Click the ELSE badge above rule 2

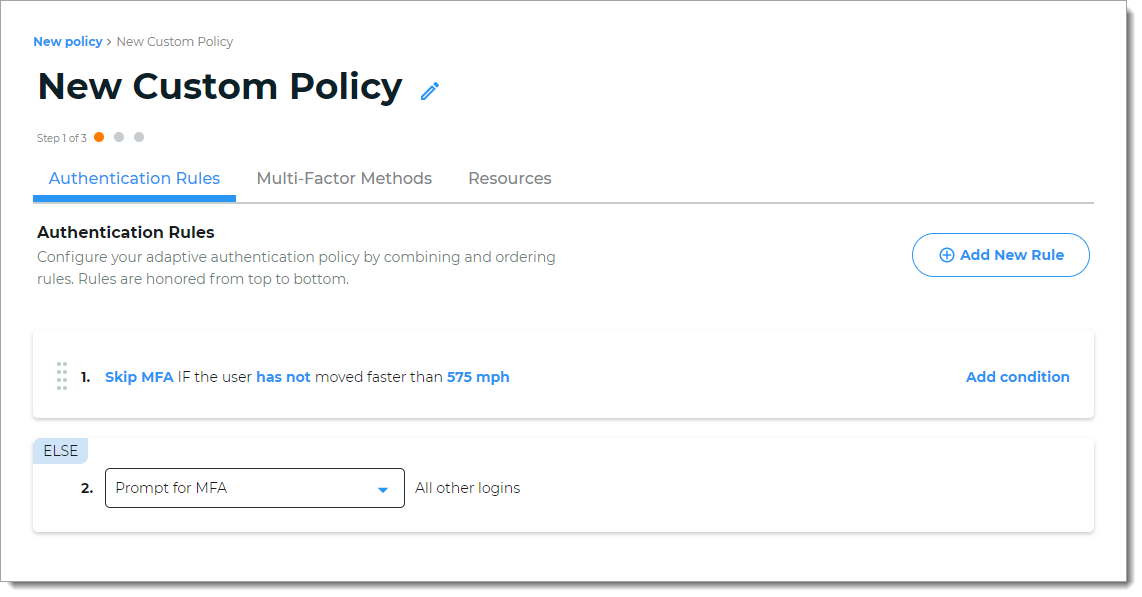pyautogui.click(x=60, y=450)
